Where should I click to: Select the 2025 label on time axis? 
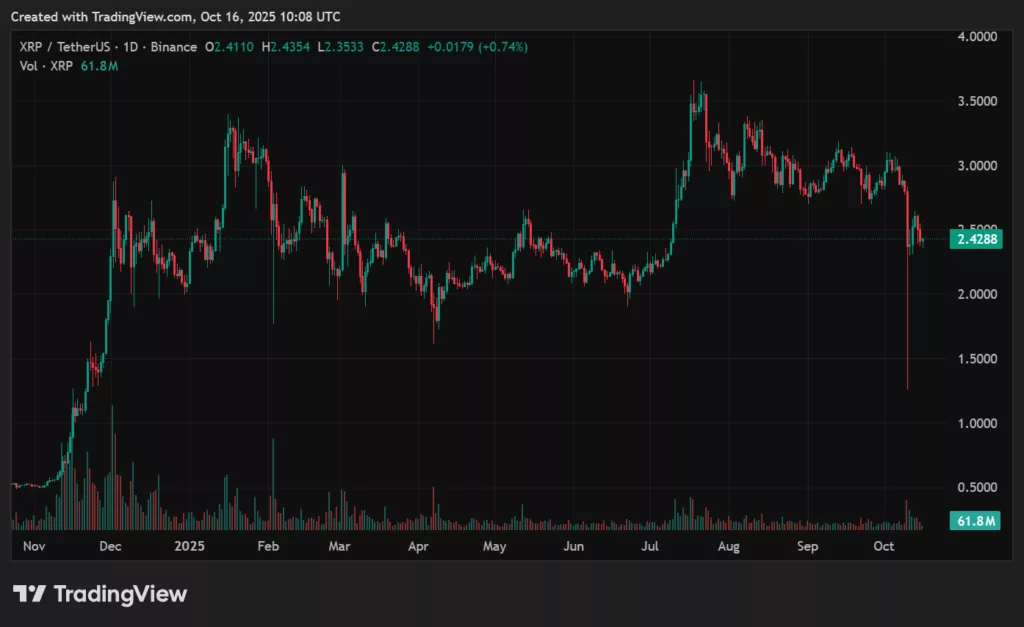tap(189, 547)
